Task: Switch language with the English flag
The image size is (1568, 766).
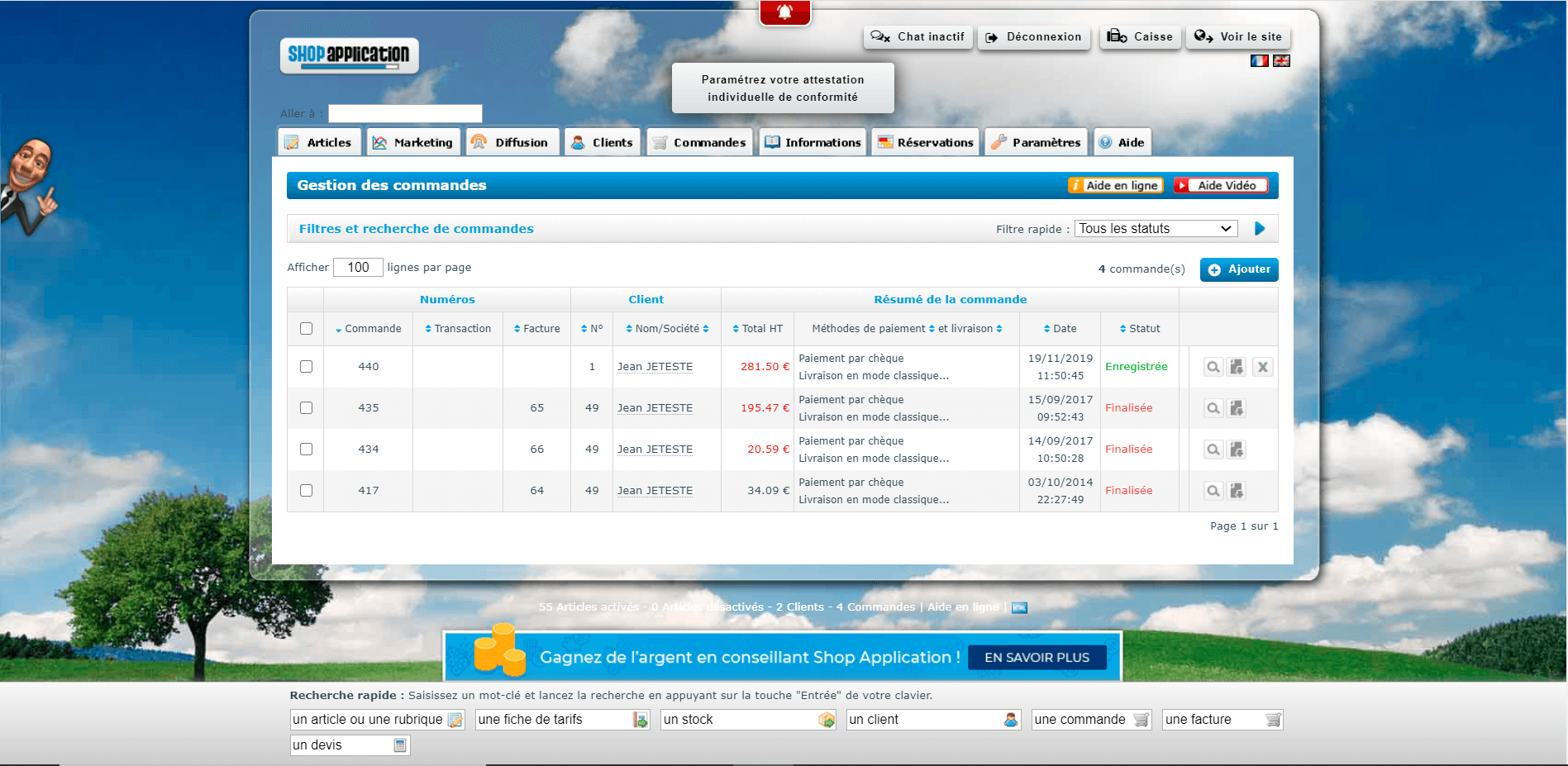Action: 1281,61
